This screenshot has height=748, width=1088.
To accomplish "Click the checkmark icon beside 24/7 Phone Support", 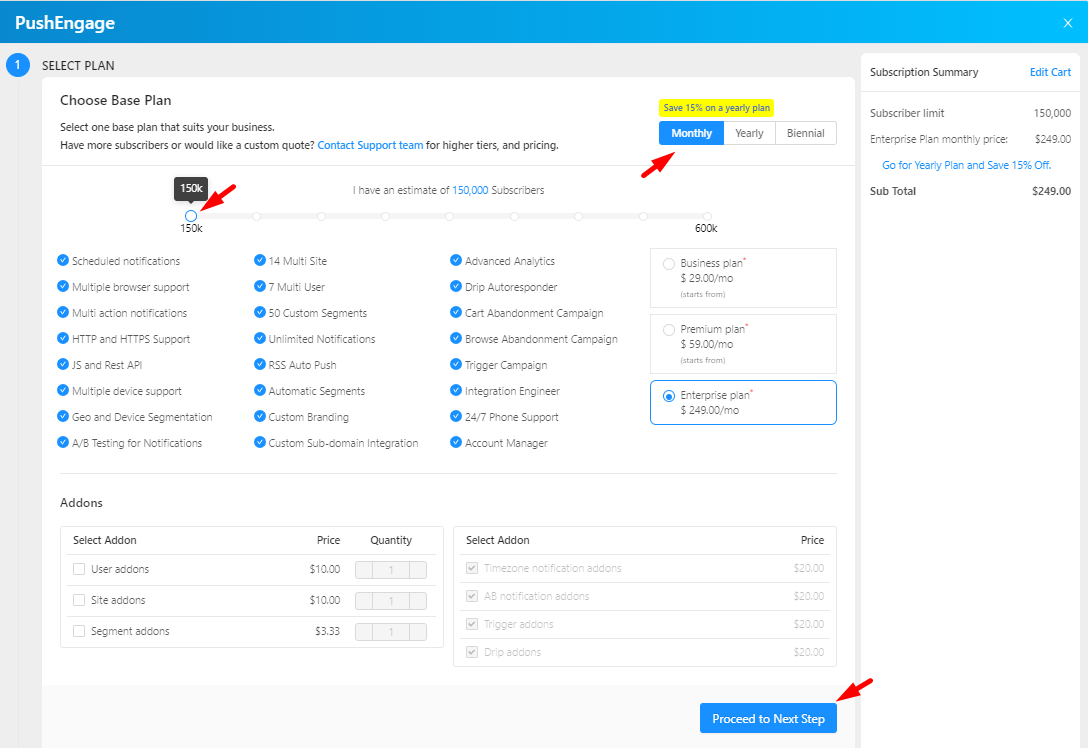I will tap(456, 416).
